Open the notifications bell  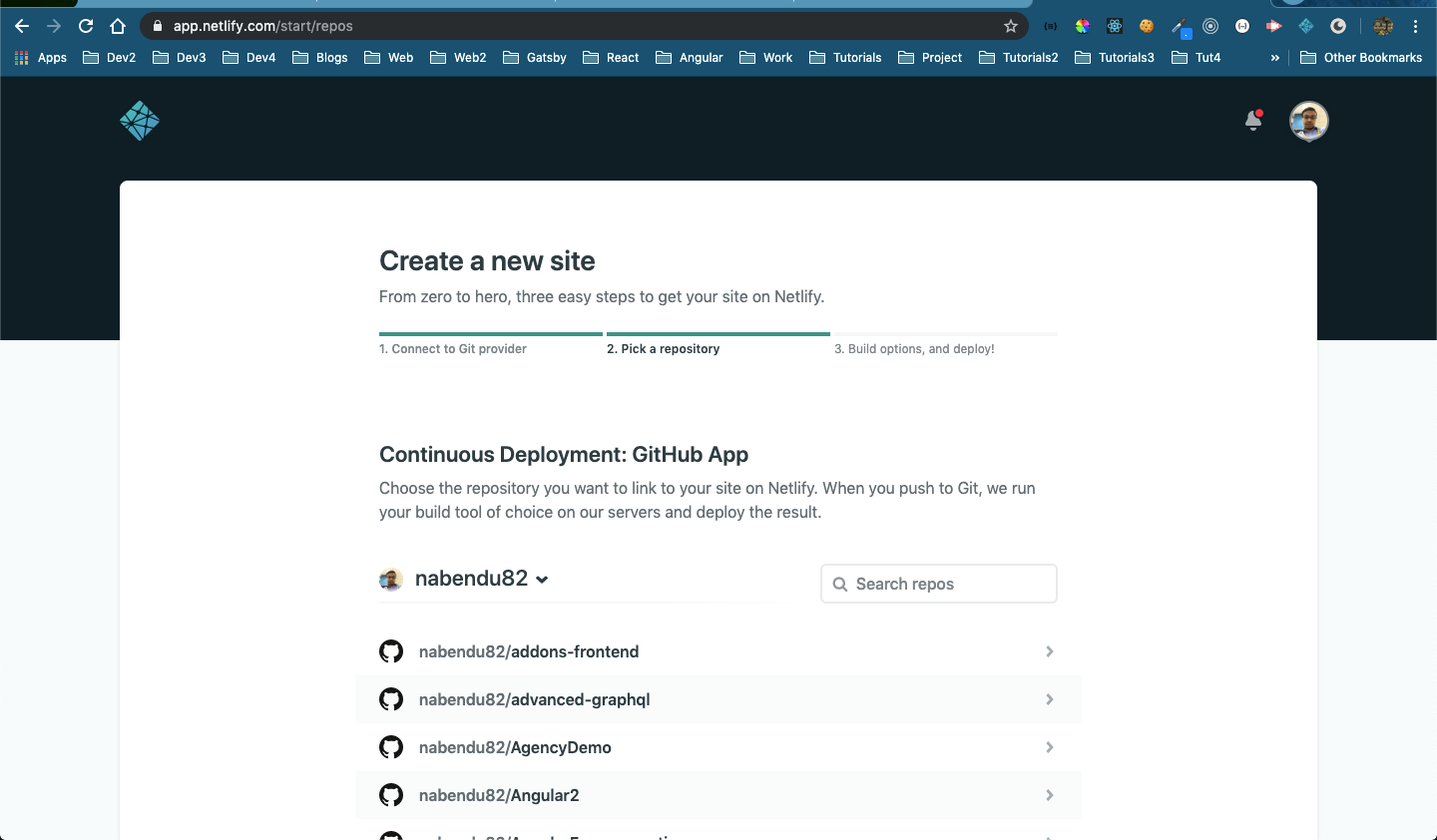click(1253, 121)
